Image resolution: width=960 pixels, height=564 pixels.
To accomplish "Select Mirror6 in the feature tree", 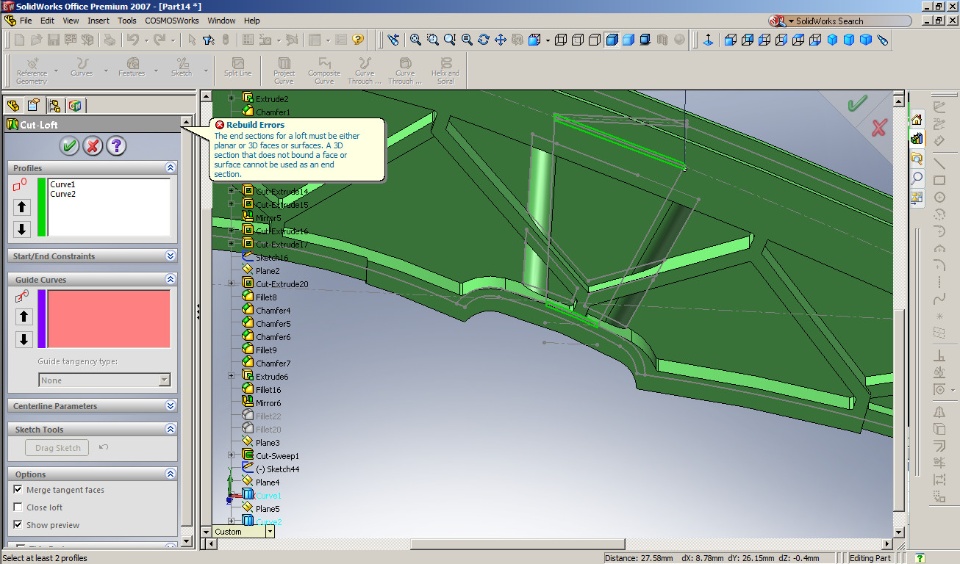I will pyautogui.click(x=268, y=403).
